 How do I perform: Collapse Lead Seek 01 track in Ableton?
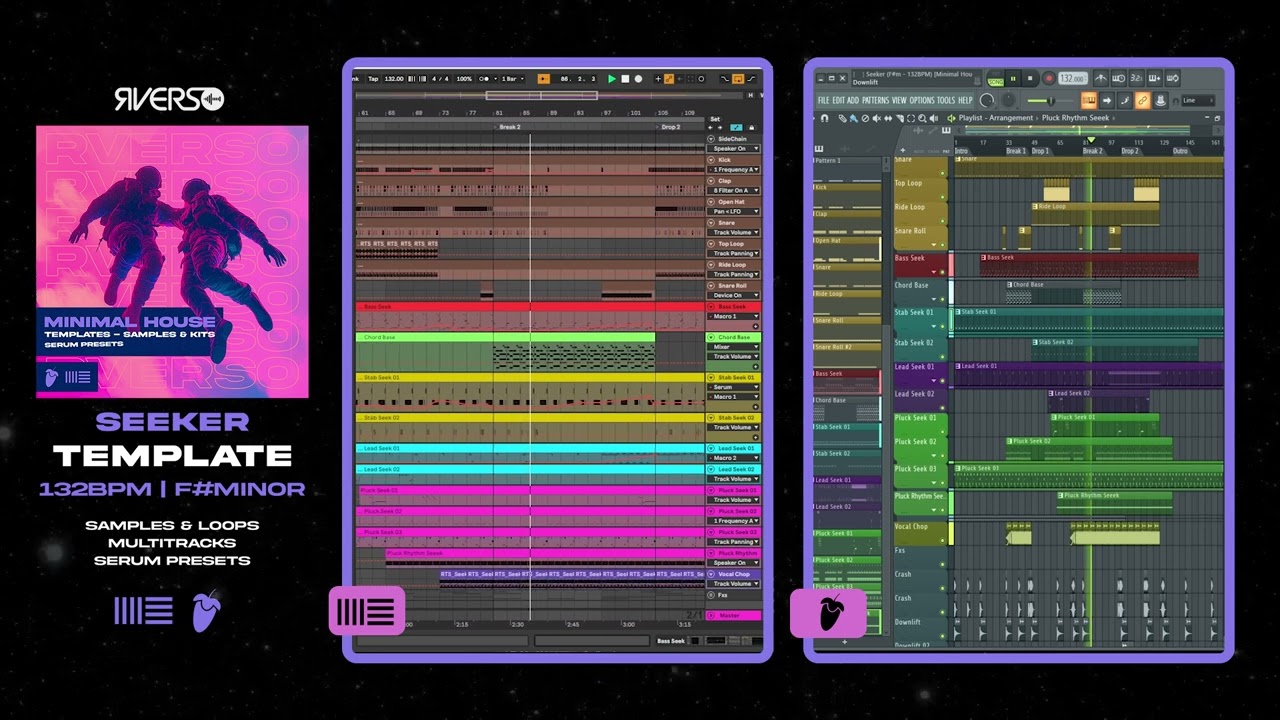[711, 448]
